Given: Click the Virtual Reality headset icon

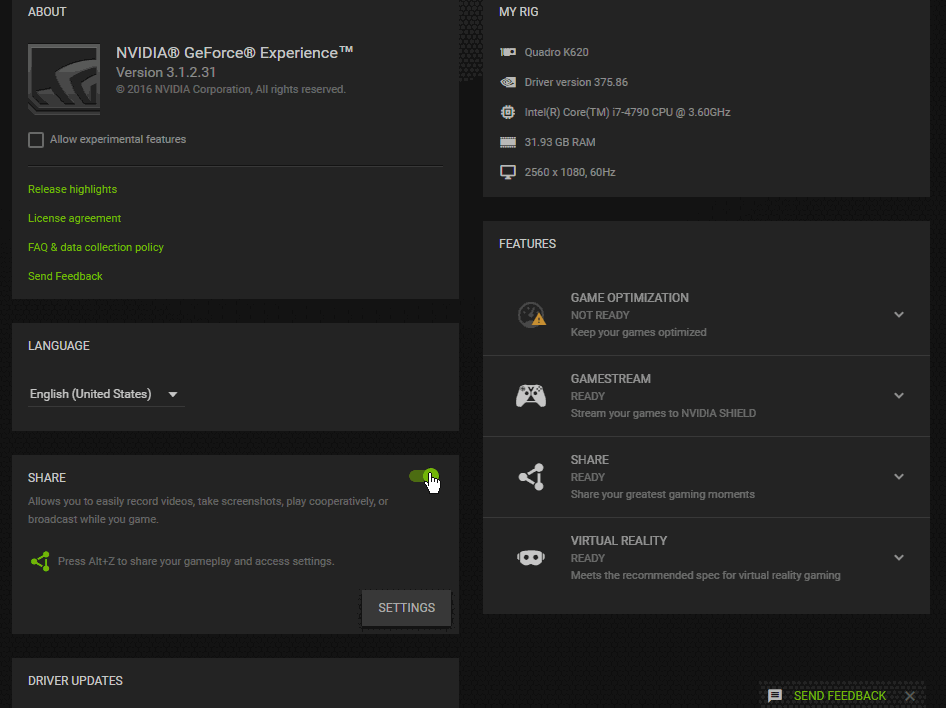Looking at the screenshot, I should pos(531,558).
